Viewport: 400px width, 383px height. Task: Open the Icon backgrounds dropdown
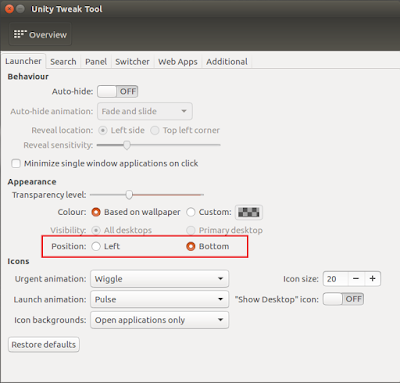tap(160, 320)
